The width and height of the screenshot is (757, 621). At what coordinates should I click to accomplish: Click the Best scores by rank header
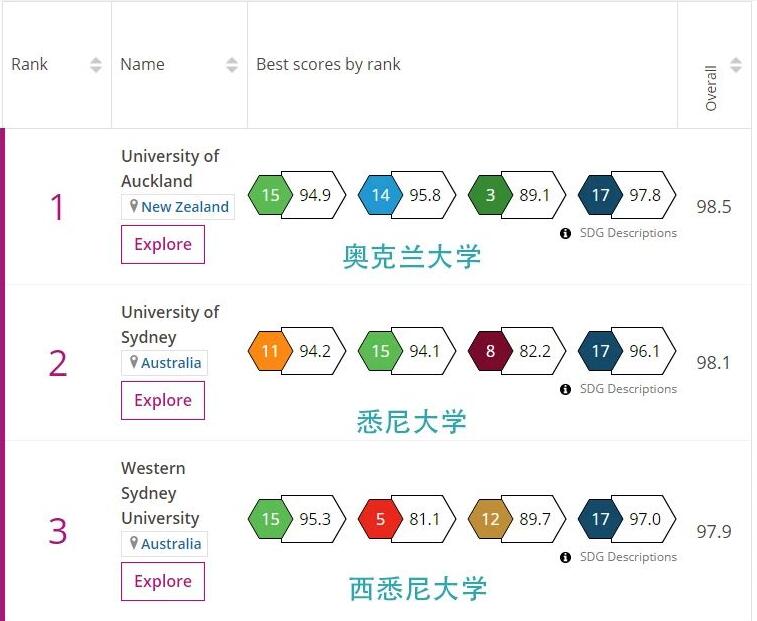click(328, 65)
